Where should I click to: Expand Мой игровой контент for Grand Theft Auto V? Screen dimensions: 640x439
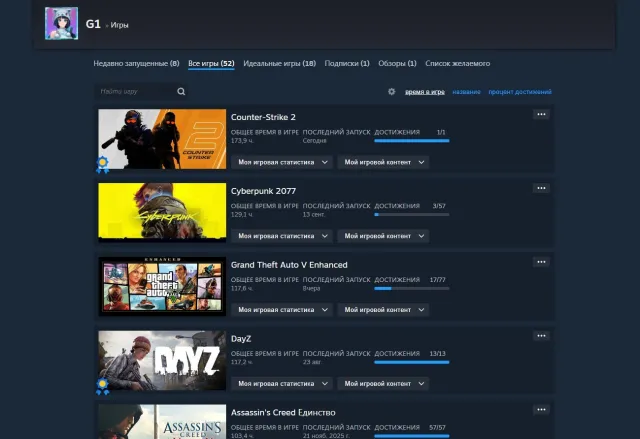coord(383,310)
